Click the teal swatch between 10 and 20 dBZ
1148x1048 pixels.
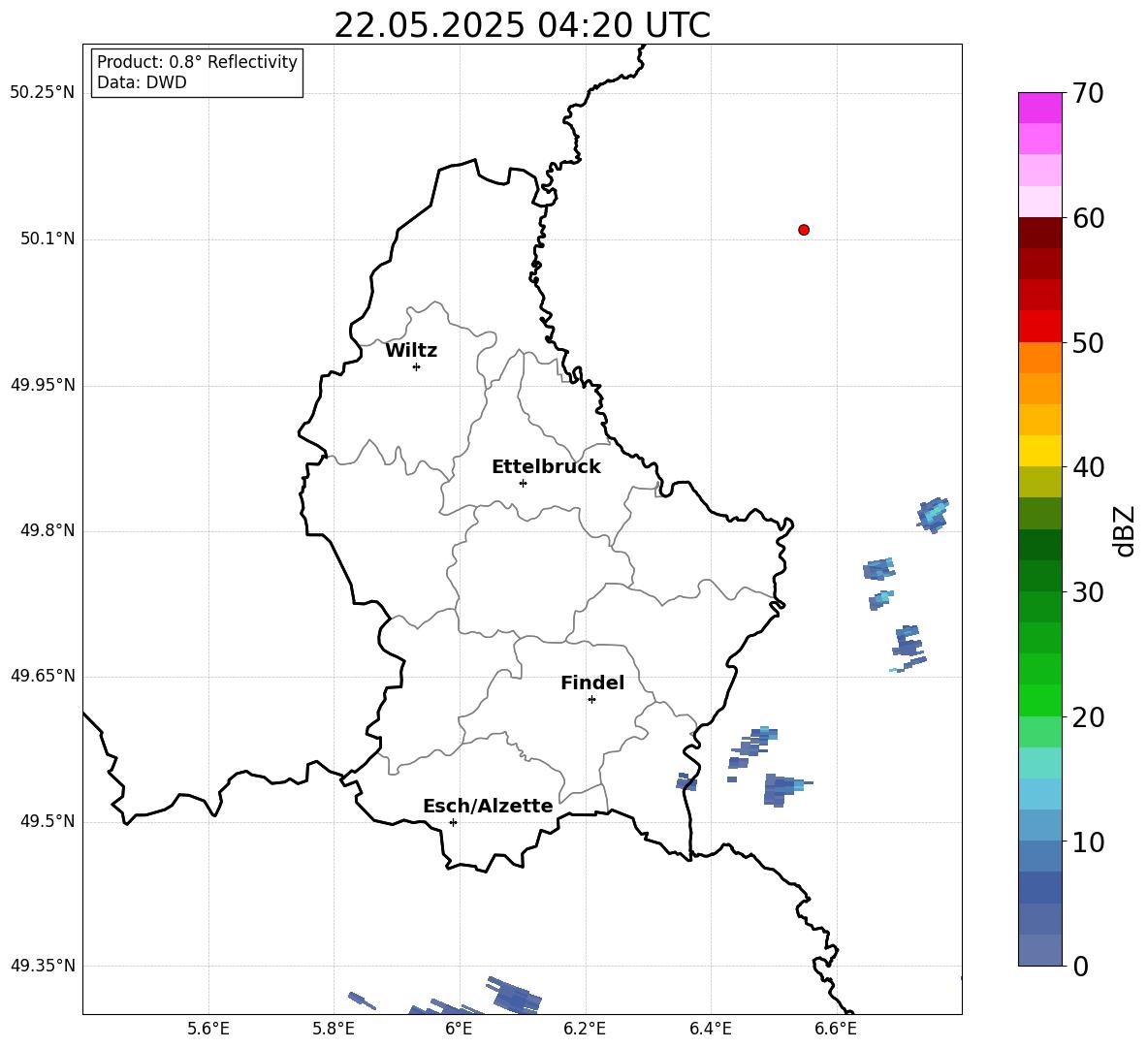(1039, 763)
